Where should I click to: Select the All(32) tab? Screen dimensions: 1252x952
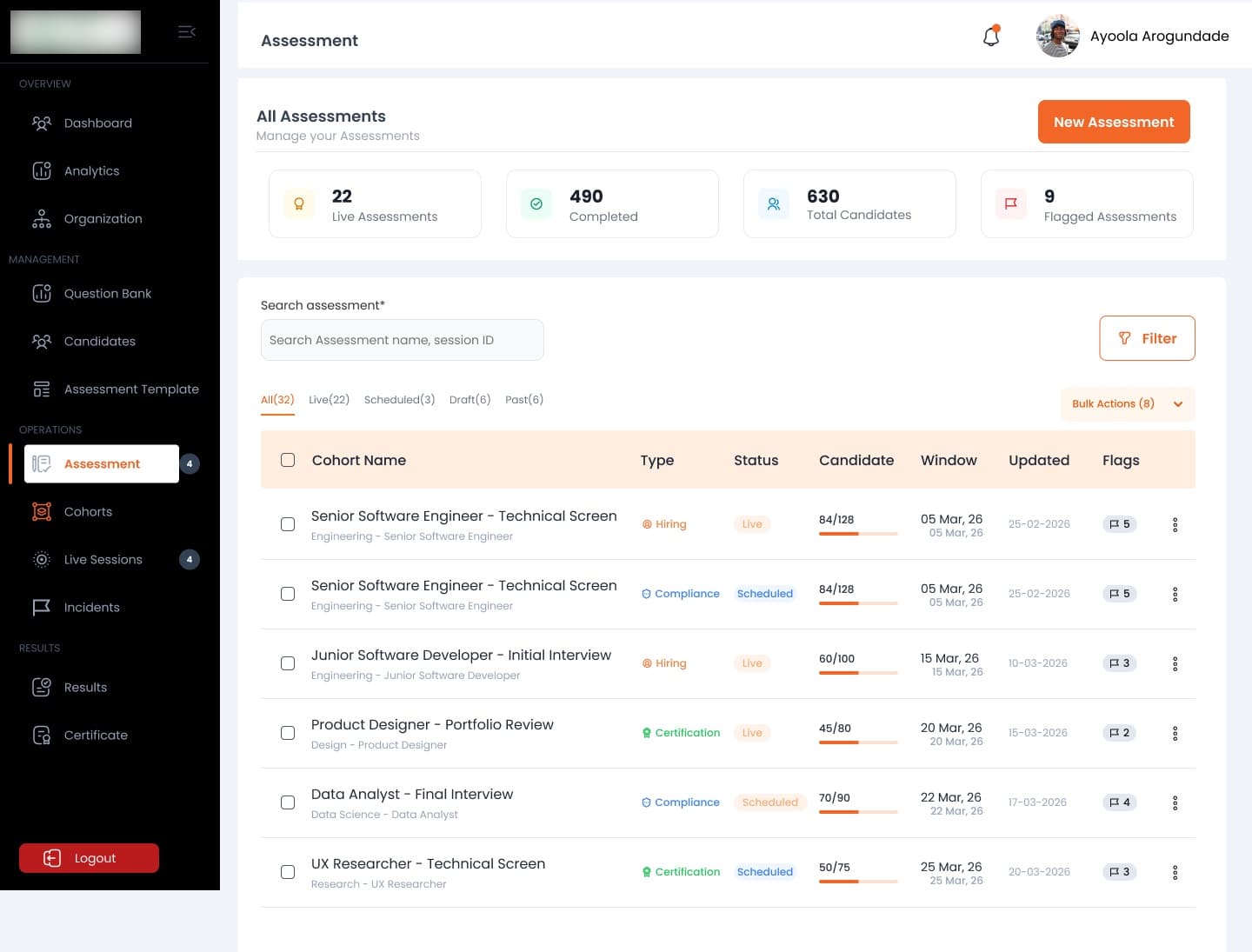click(x=277, y=400)
